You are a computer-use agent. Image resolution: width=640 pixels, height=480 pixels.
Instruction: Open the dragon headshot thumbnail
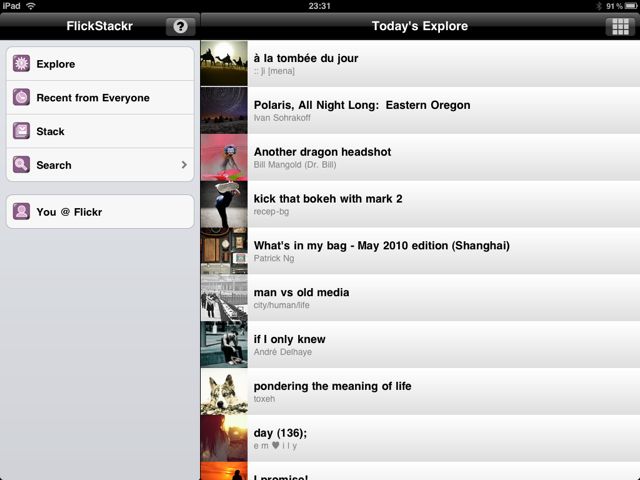click(x=224, y=157)
